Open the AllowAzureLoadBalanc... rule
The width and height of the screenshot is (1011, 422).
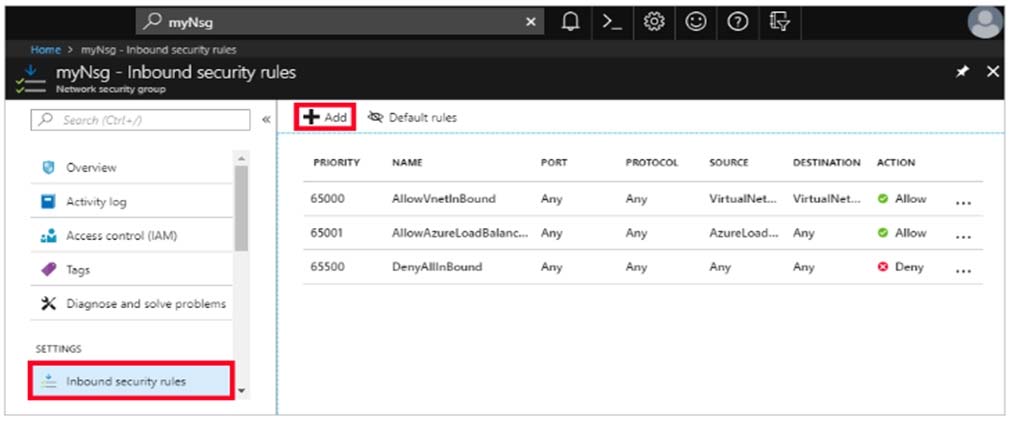[x=460, y=233]
